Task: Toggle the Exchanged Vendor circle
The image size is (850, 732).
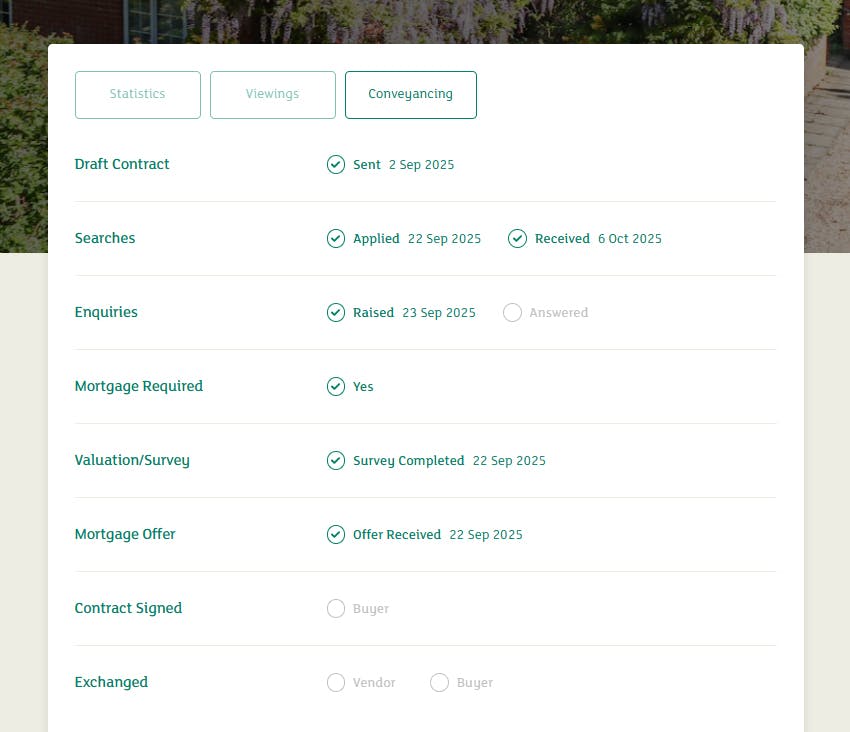Action: click(x=336, y=683)
